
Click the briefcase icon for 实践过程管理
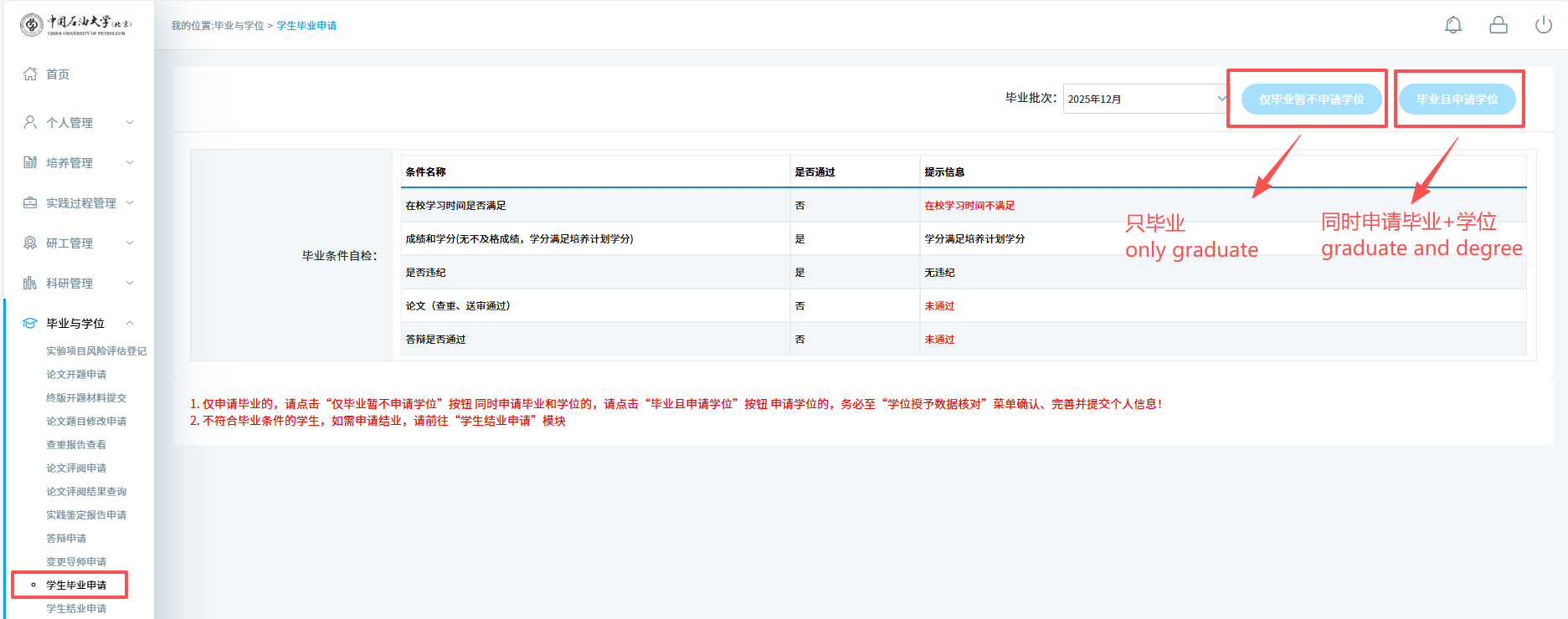tap(30, 202)
